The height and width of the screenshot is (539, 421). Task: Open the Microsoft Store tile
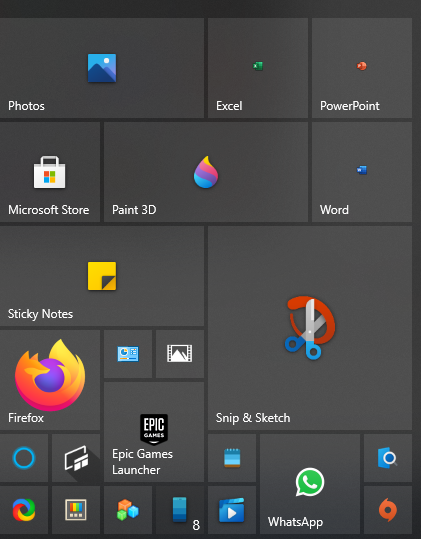(50, 172)
